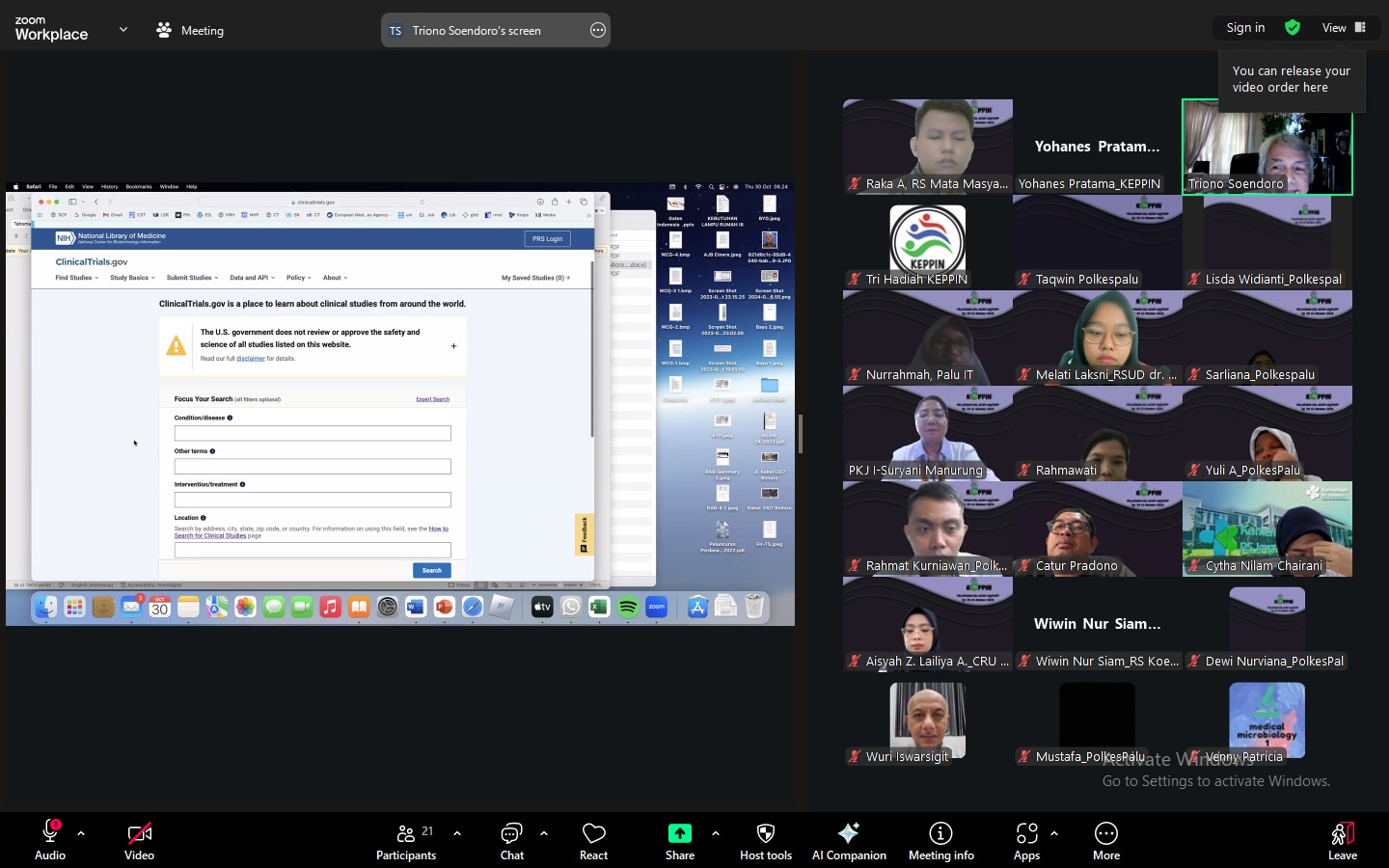Open the Participants list icon
Viewport: 1389px width, 868px height.
(406, 834)
